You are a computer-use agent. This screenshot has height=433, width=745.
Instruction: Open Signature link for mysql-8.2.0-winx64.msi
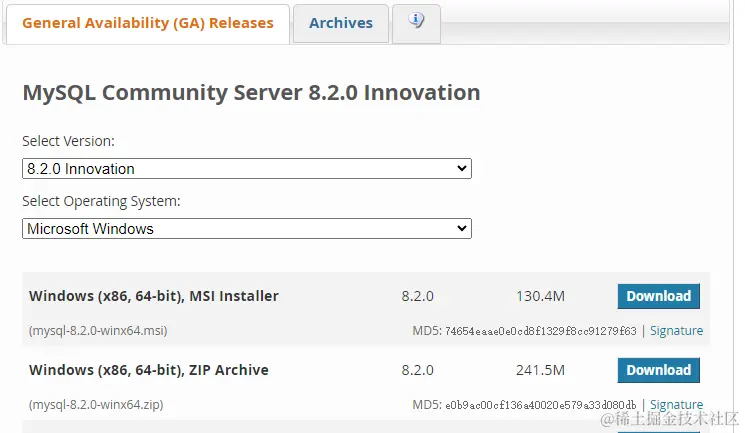[676, 331]
